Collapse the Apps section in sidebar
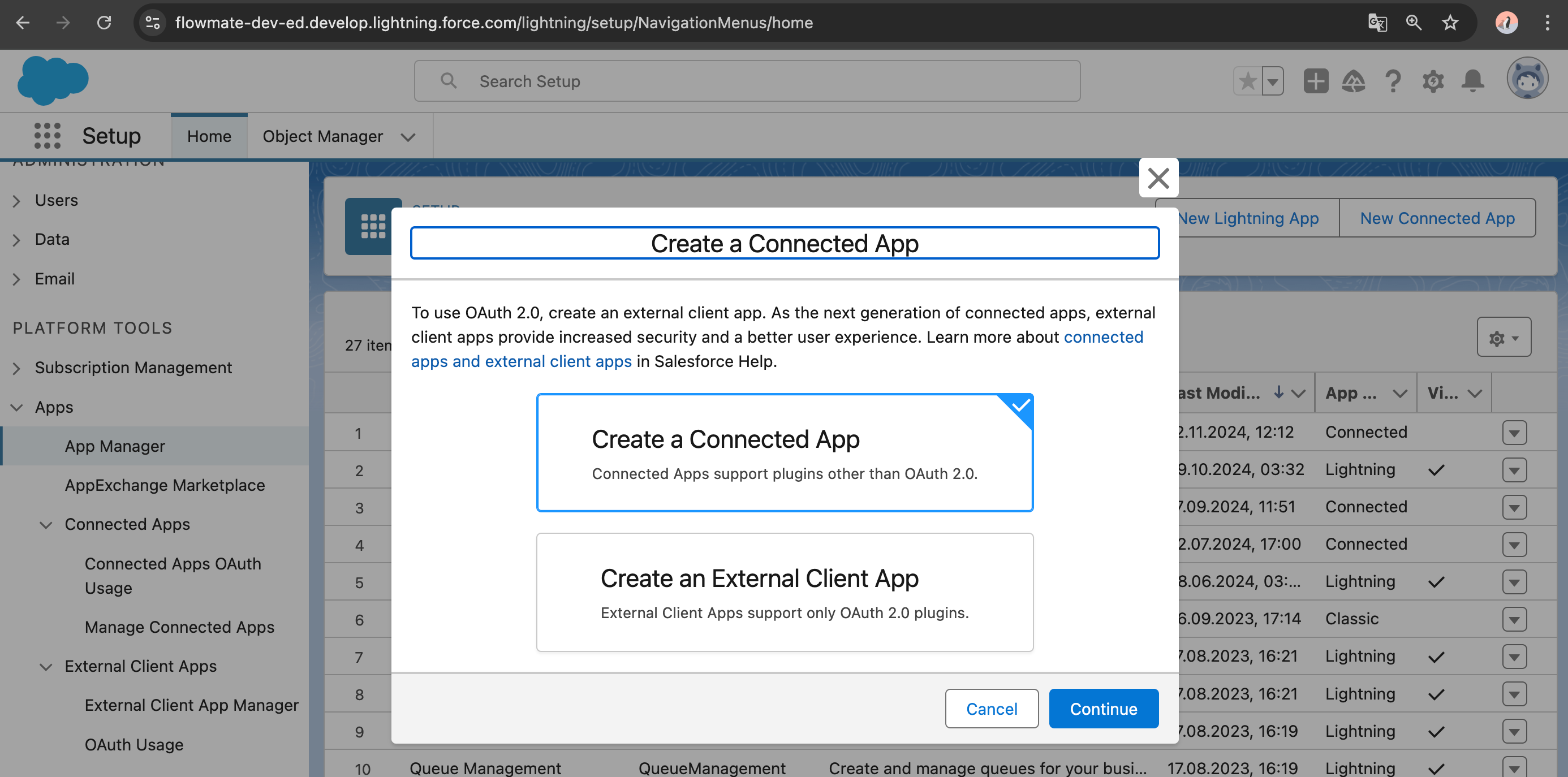Image resolution: width=1568 pixels, height=777 pixels. [x=17, y=407]
